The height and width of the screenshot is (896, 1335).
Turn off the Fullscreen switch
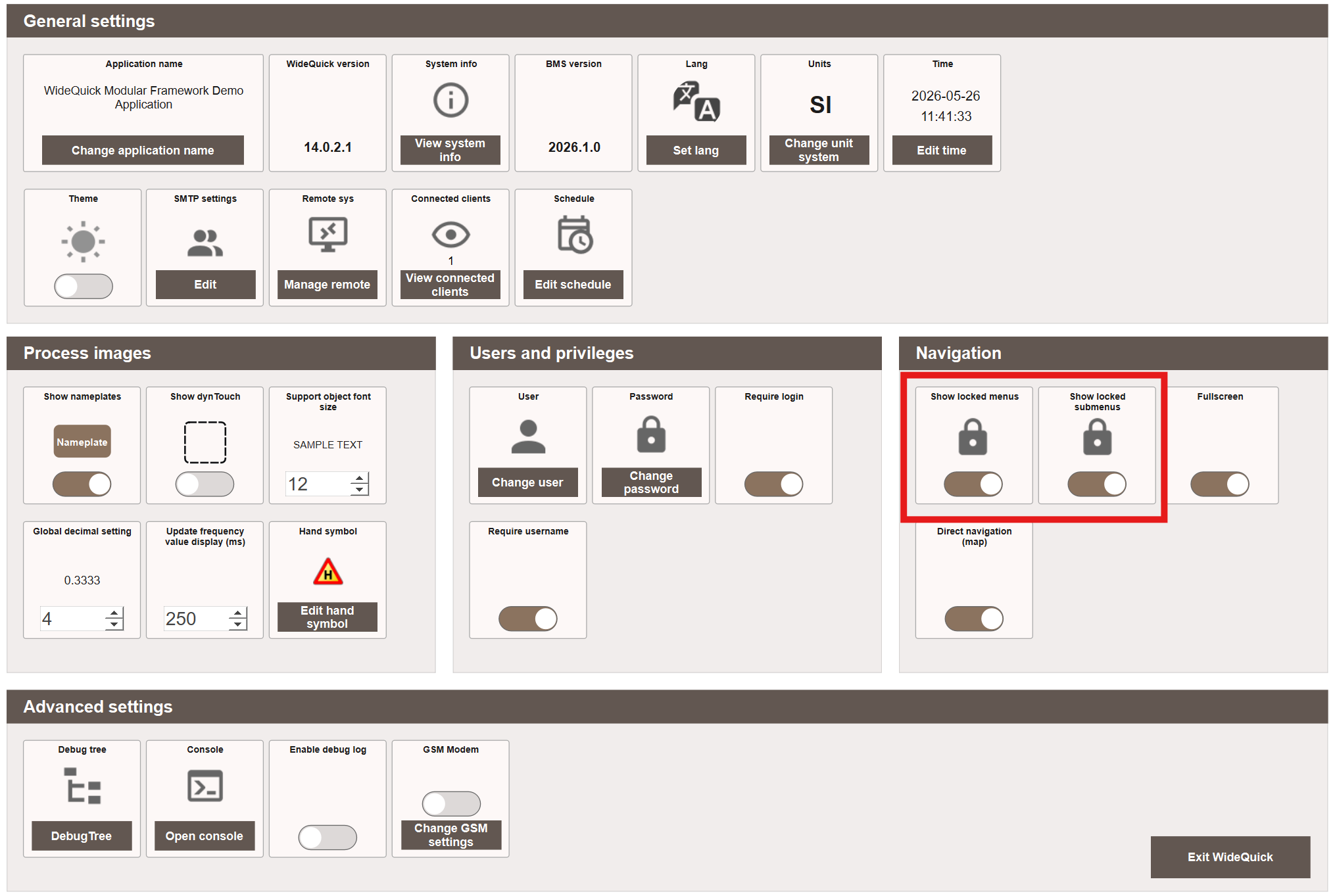point(1220,484)
